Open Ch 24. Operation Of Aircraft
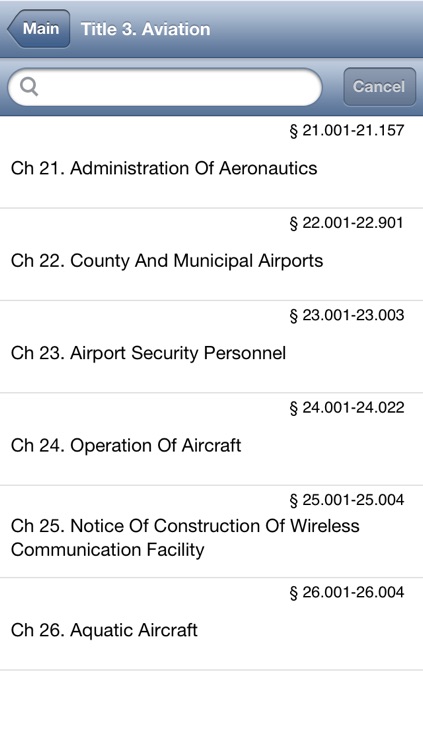 (212, 439)
